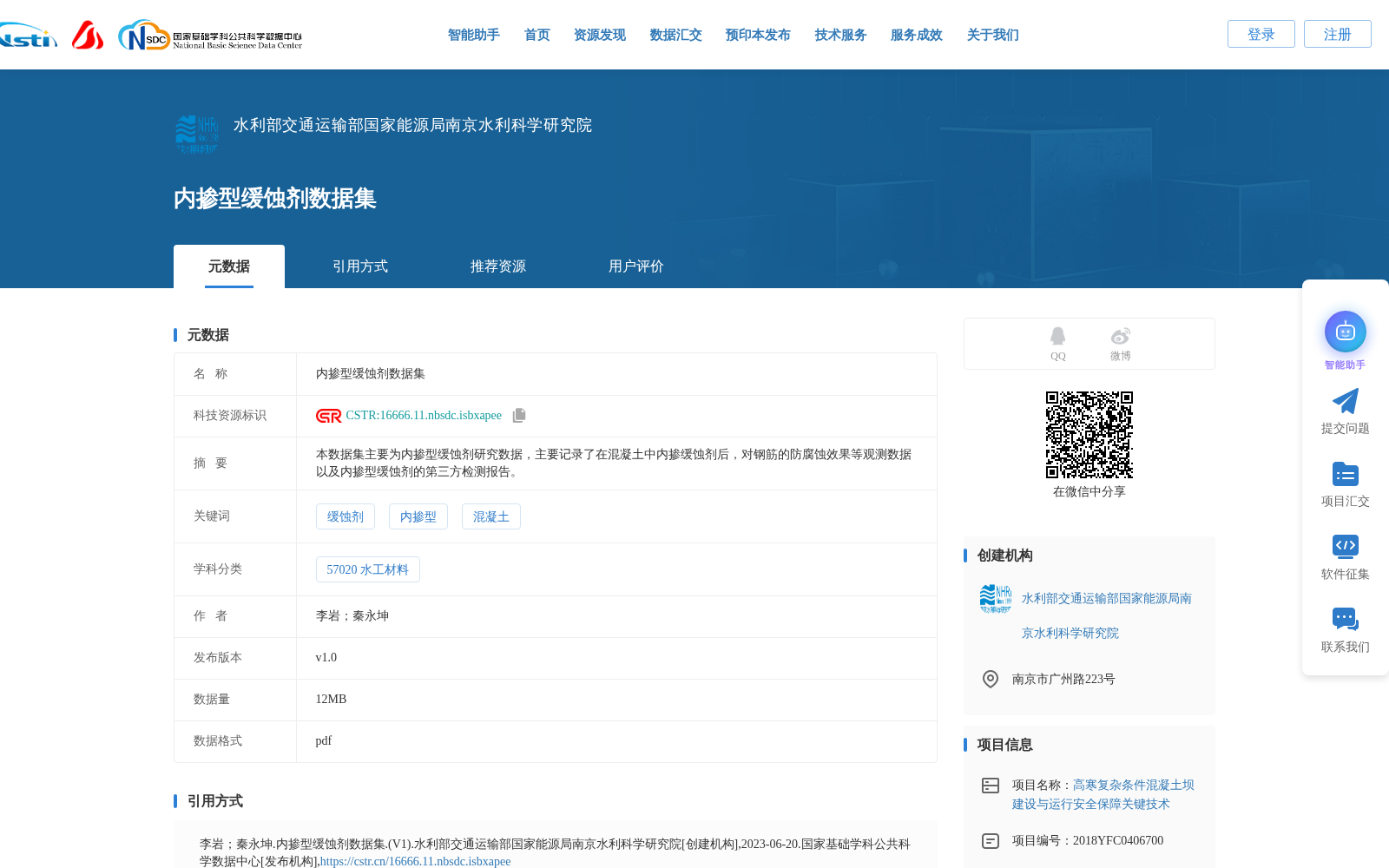Open 资源发现 menu
The image size is (1389, 868).
pyautogui.click(x=600, y=35)
